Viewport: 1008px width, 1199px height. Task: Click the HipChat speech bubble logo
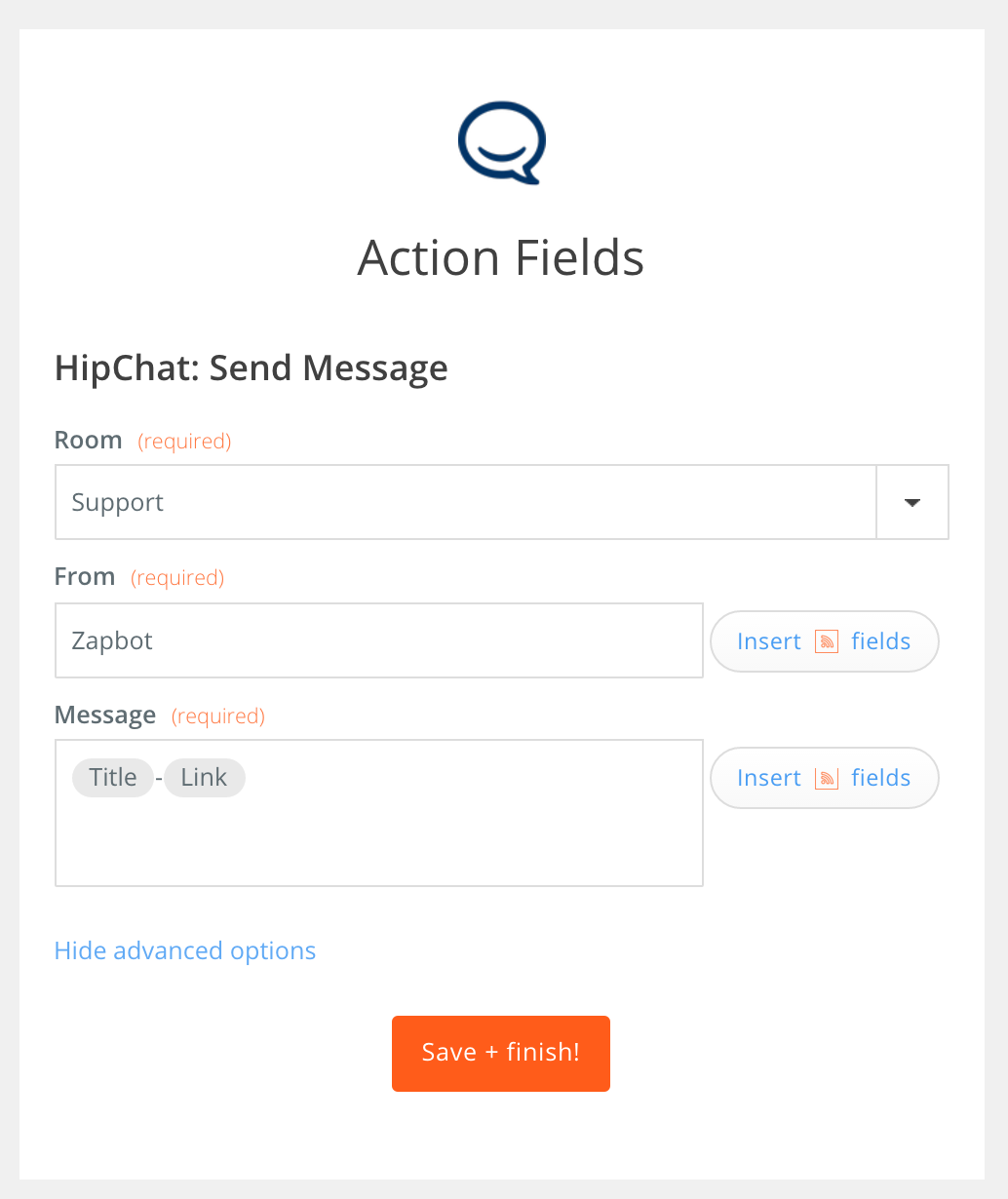coord(502,142)
